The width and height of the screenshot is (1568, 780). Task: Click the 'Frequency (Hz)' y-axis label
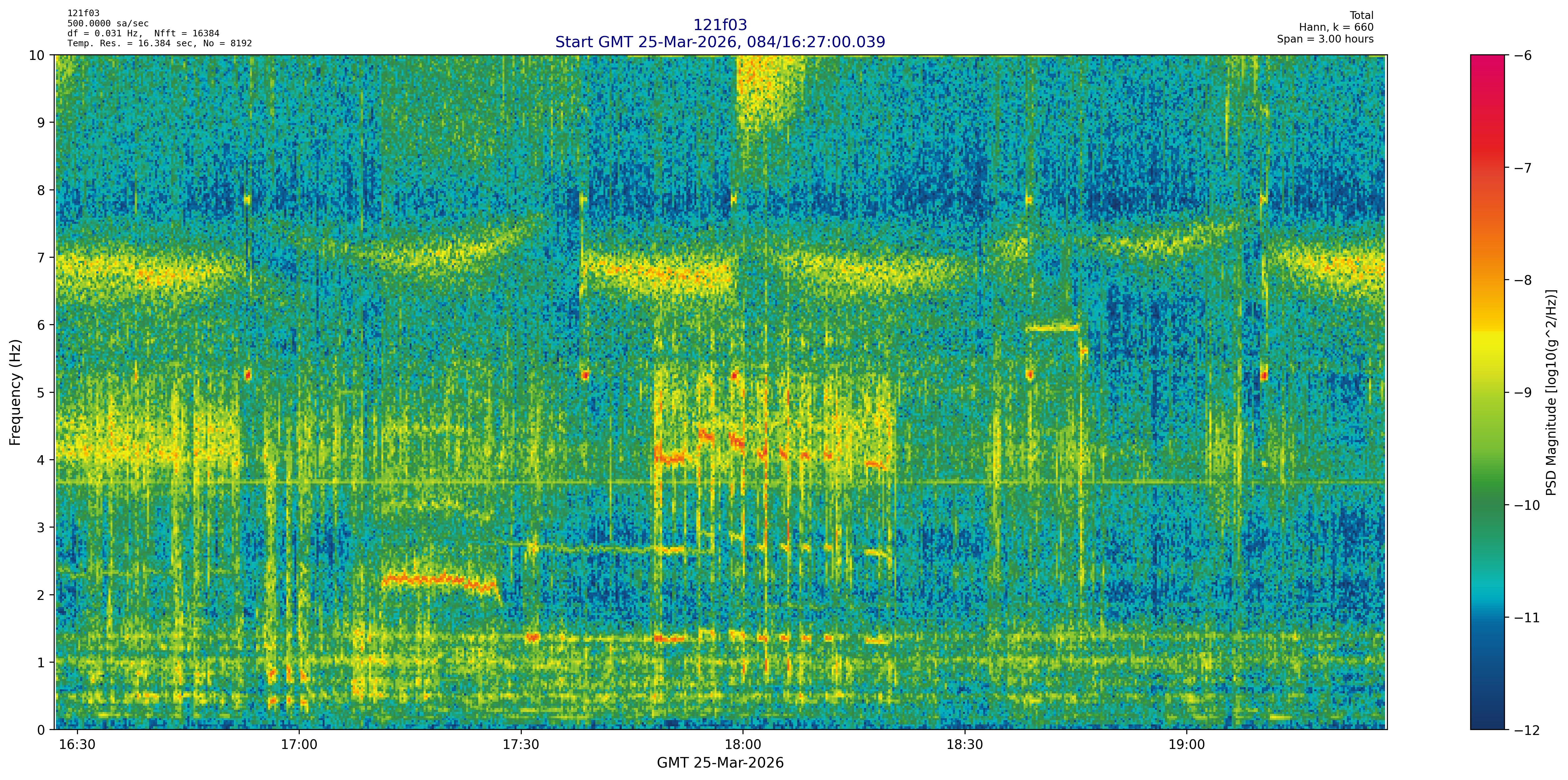click(x=15, y=392)
